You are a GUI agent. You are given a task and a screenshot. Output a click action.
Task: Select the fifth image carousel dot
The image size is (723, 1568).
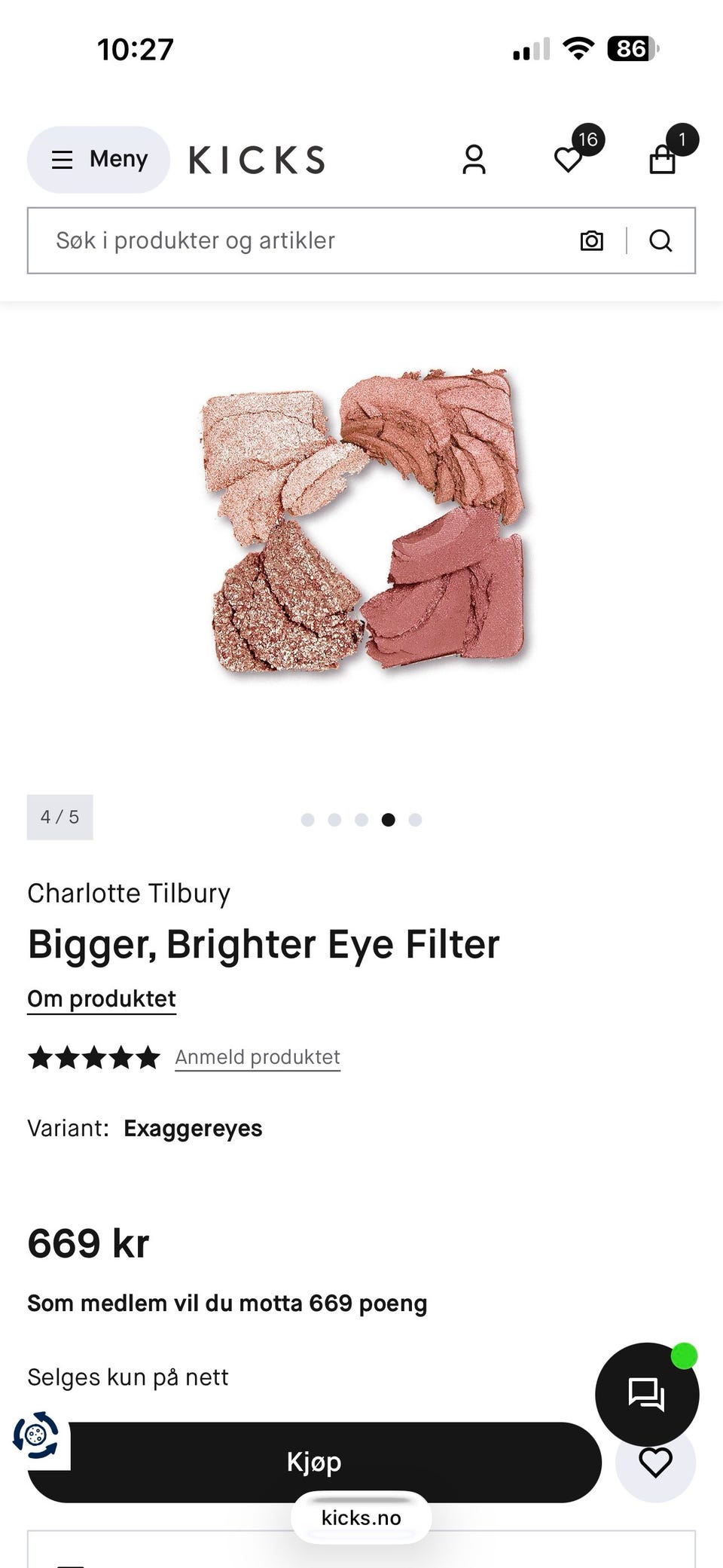click(x=415, y=819)
